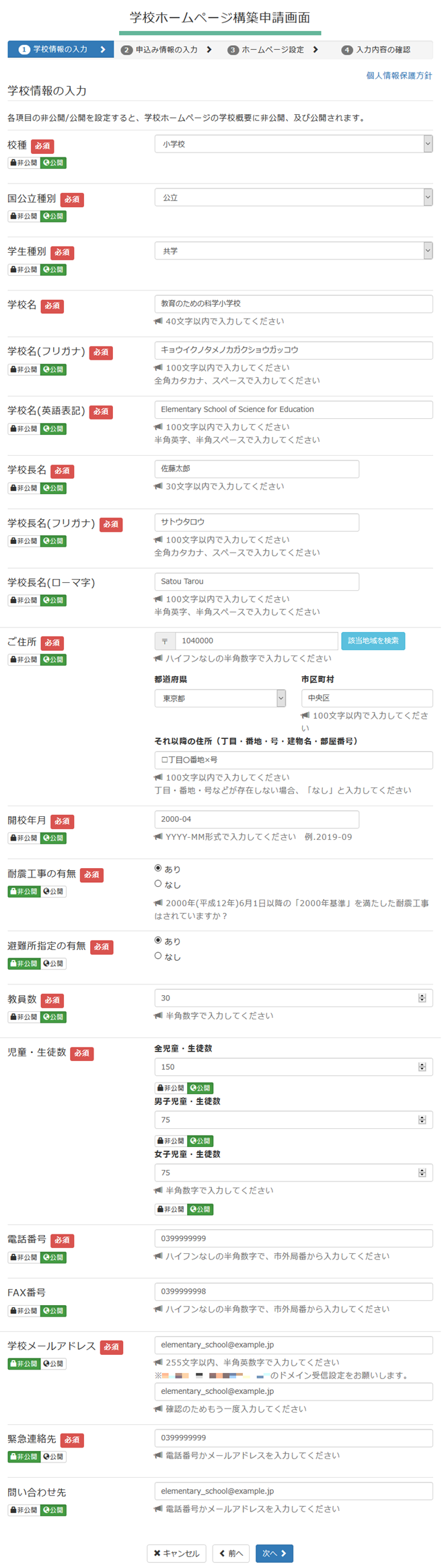Select なし for 避難所指定の有無

pos(158,955)
